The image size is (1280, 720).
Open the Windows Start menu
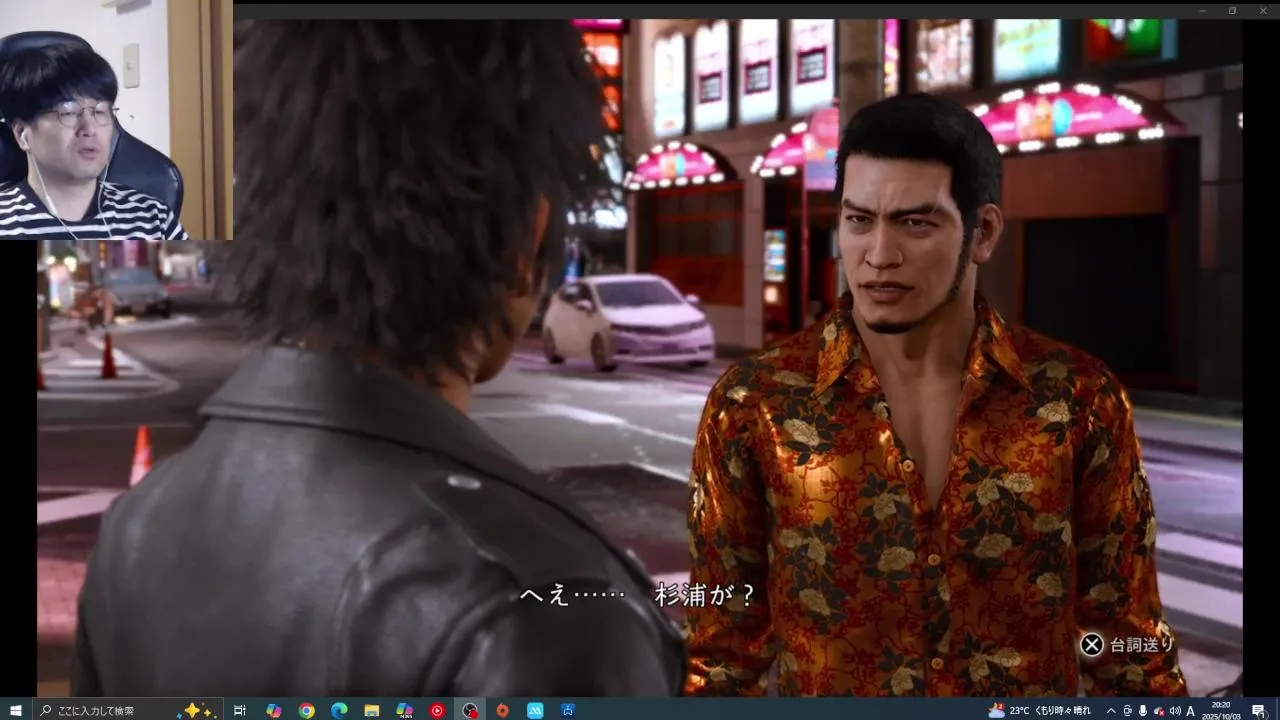point(15,710)
